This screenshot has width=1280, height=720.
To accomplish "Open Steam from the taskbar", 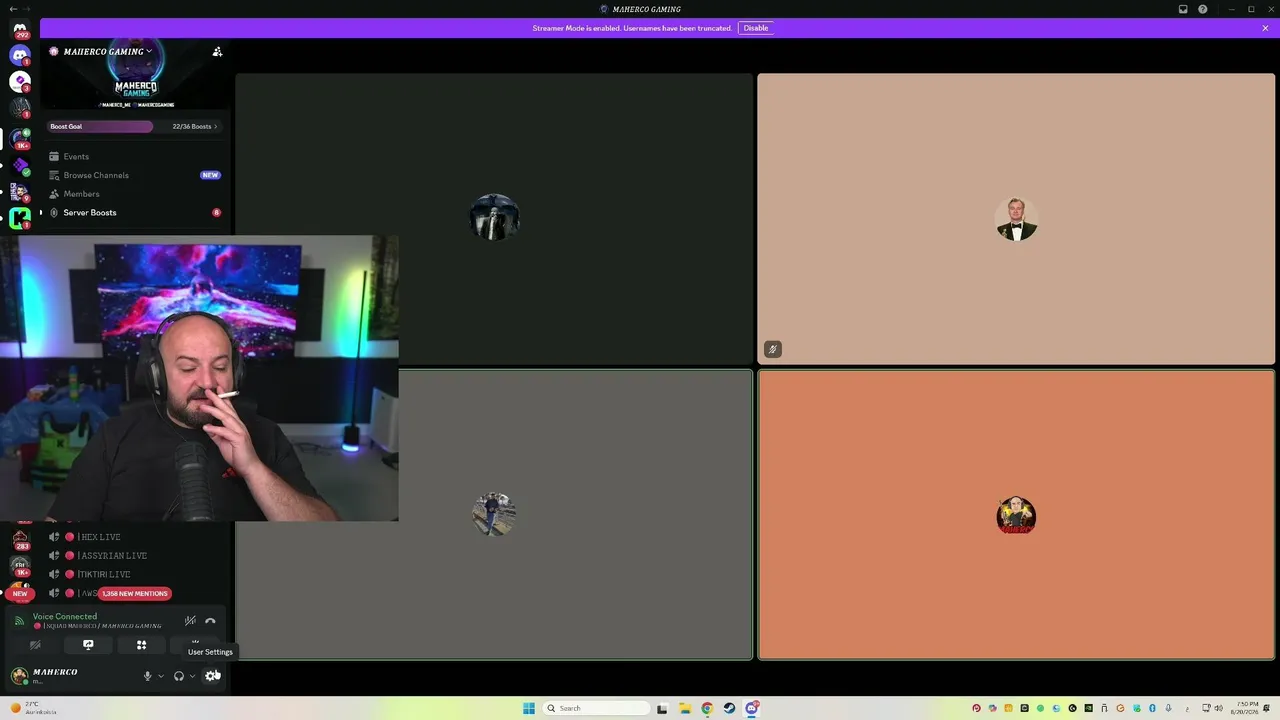I will tap(730, 708).
